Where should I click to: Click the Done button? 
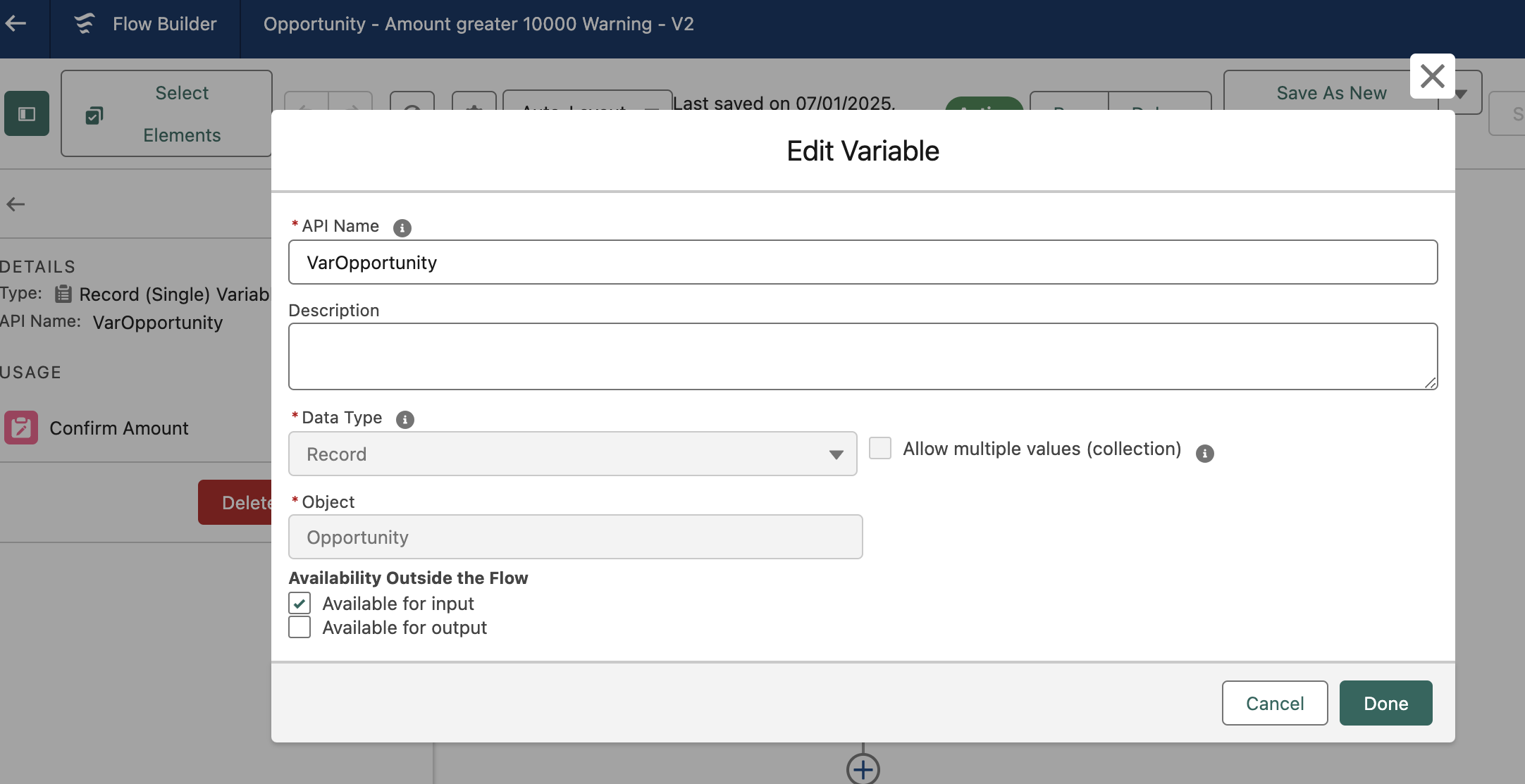click(1385, 703)
